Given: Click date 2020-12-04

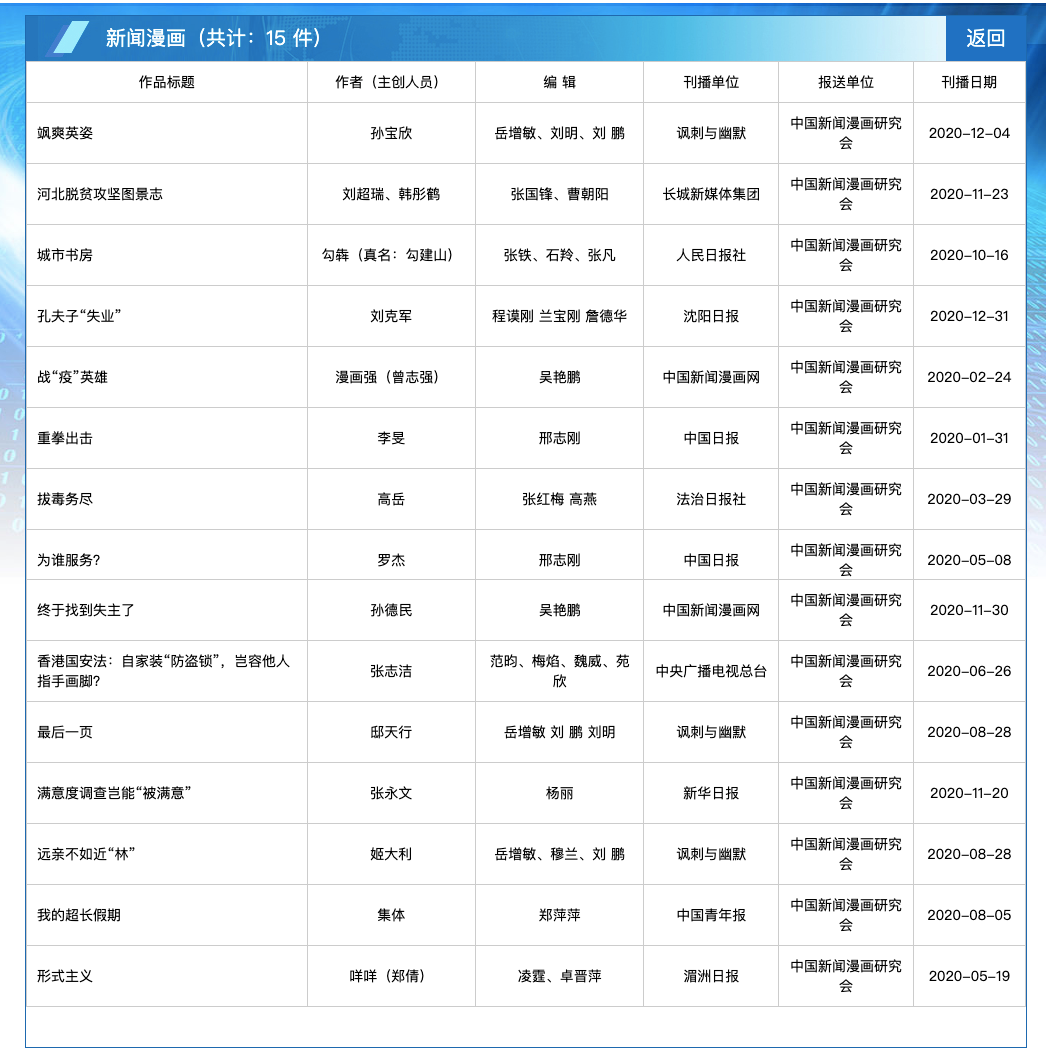Looking at the screenshot, I should tap(969, 133).
